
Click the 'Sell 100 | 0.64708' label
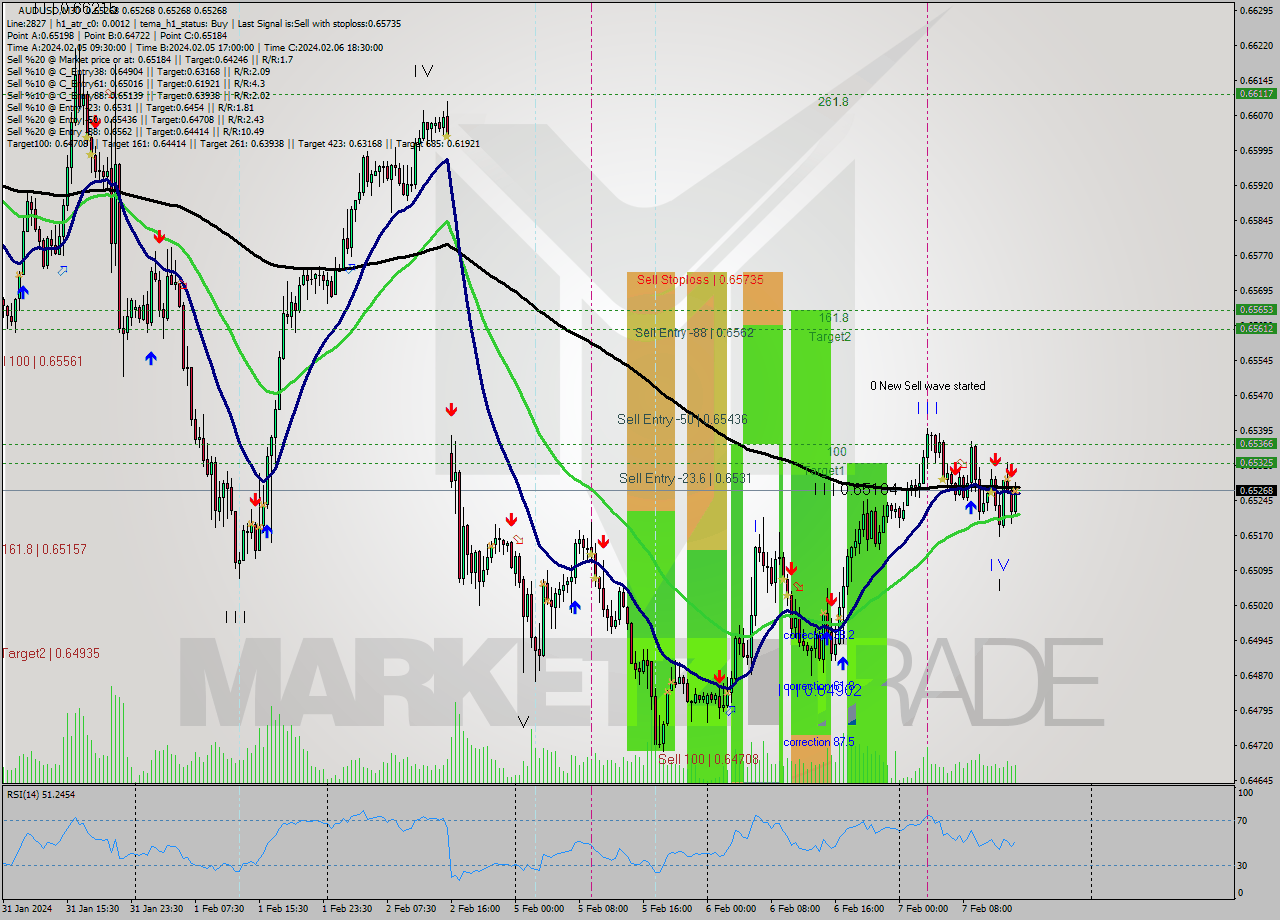coord(708,760)
